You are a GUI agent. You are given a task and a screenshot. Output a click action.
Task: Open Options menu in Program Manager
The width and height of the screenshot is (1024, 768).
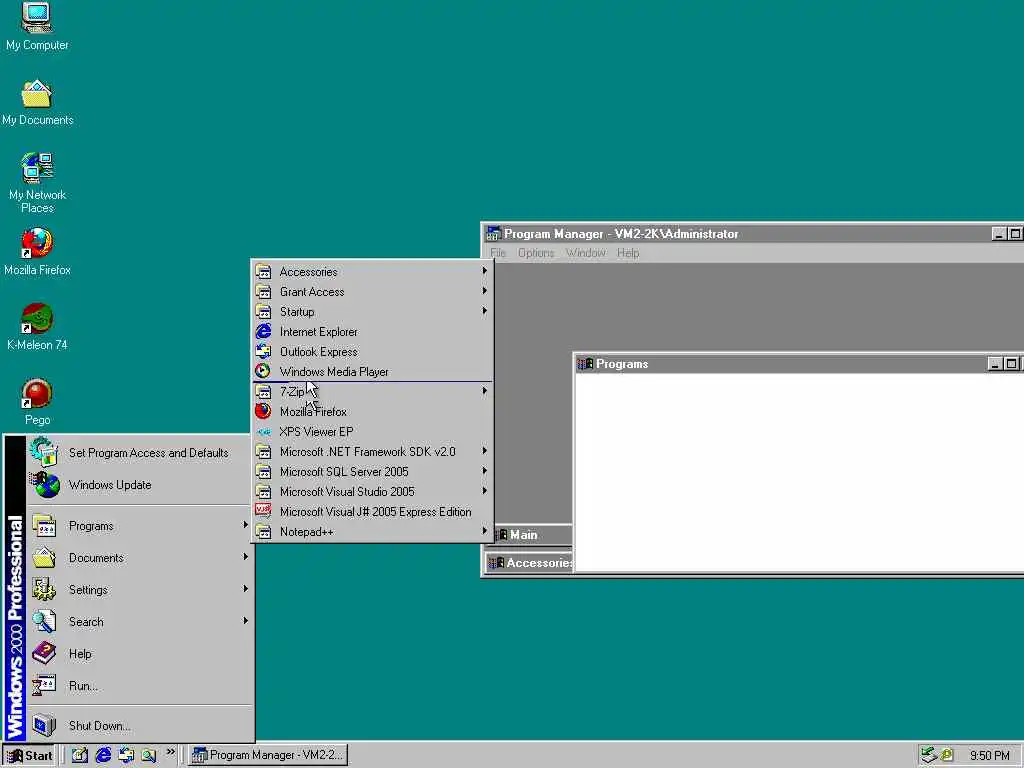(x=536, y=253)
